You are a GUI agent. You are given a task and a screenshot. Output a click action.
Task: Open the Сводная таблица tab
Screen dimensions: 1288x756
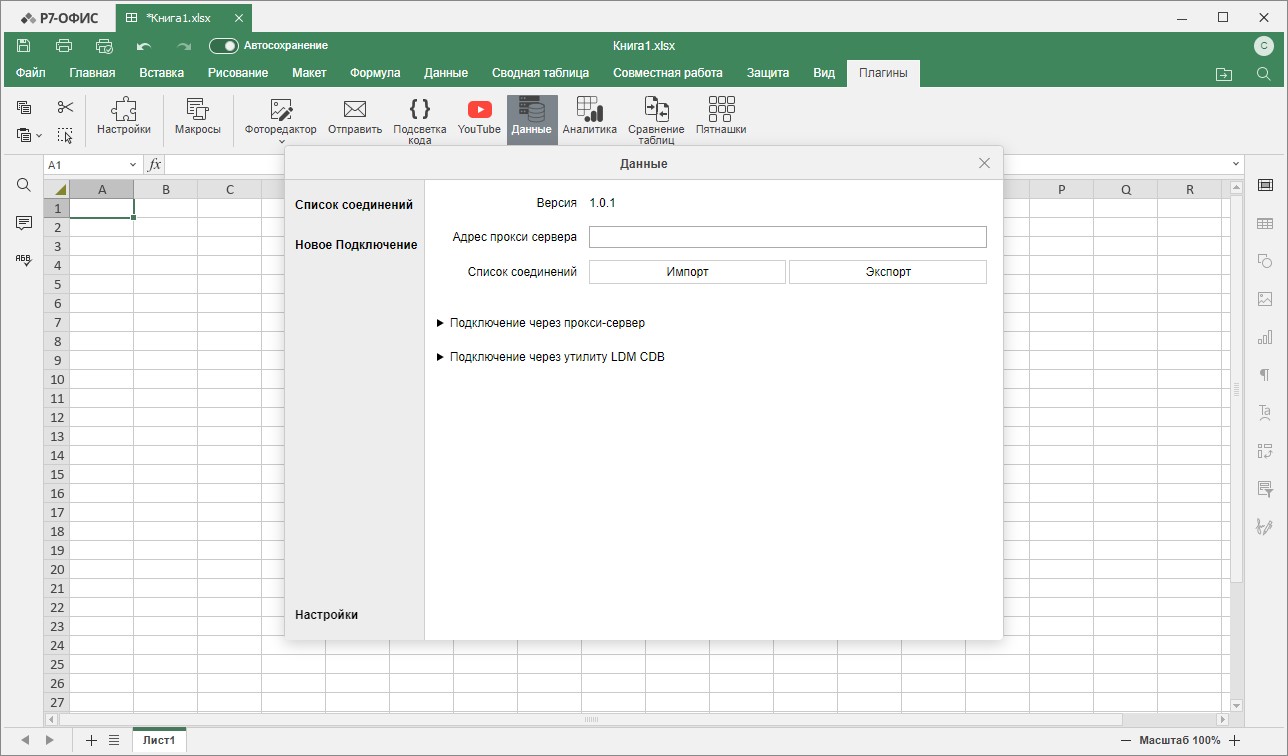tap(540, 73)
